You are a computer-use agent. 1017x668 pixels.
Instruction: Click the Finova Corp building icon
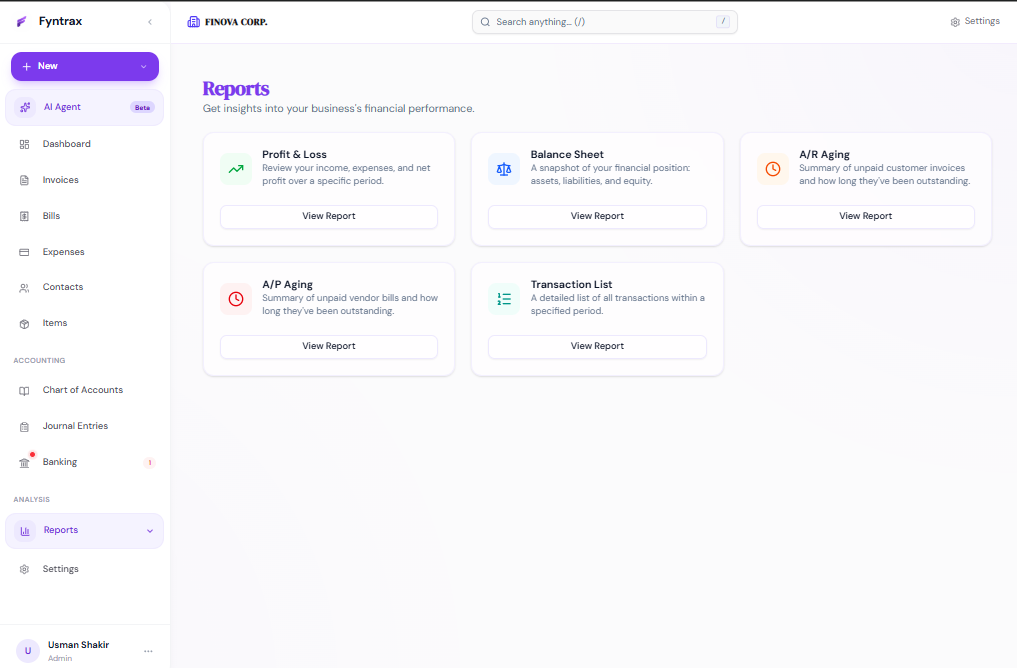click(x=193, y=22)
